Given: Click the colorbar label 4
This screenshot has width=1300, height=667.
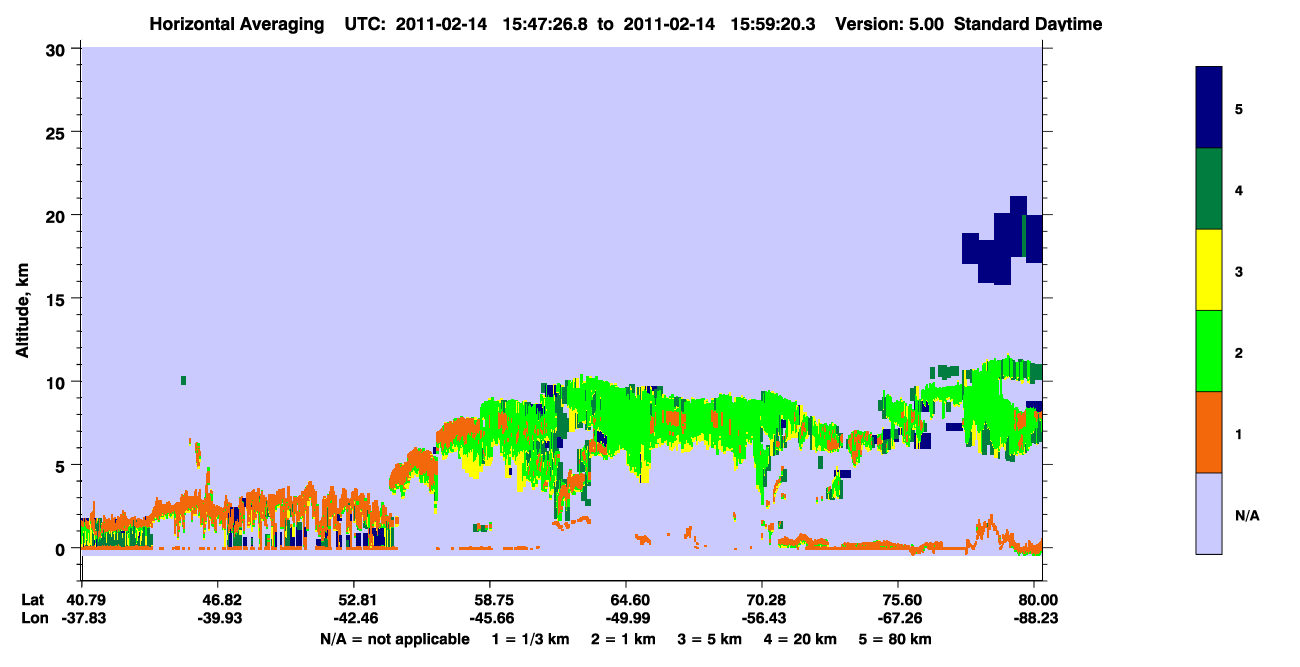Looking at the screenshot, I should click(1239, 190).
